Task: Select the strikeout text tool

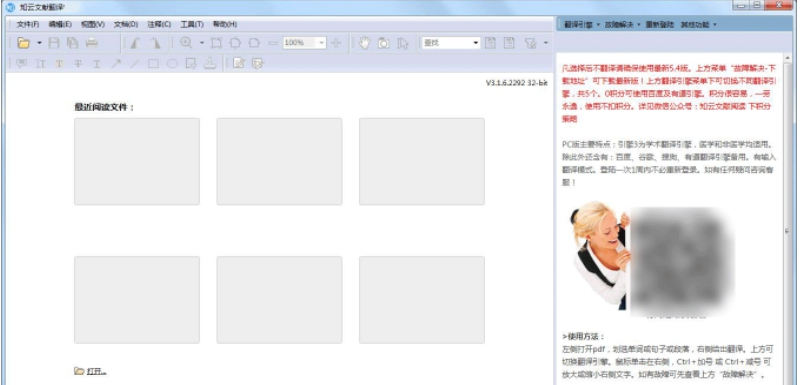Action: point(78,63)
